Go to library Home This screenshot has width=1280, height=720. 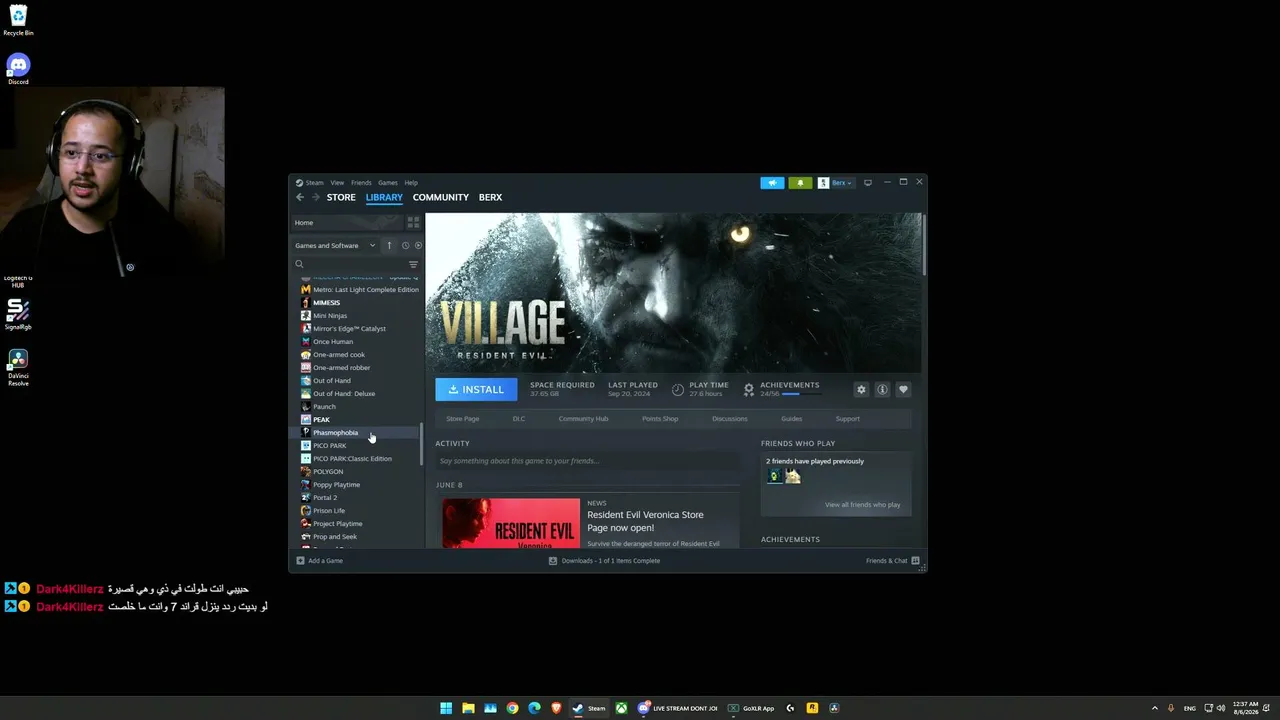click(x=346, y=223)
